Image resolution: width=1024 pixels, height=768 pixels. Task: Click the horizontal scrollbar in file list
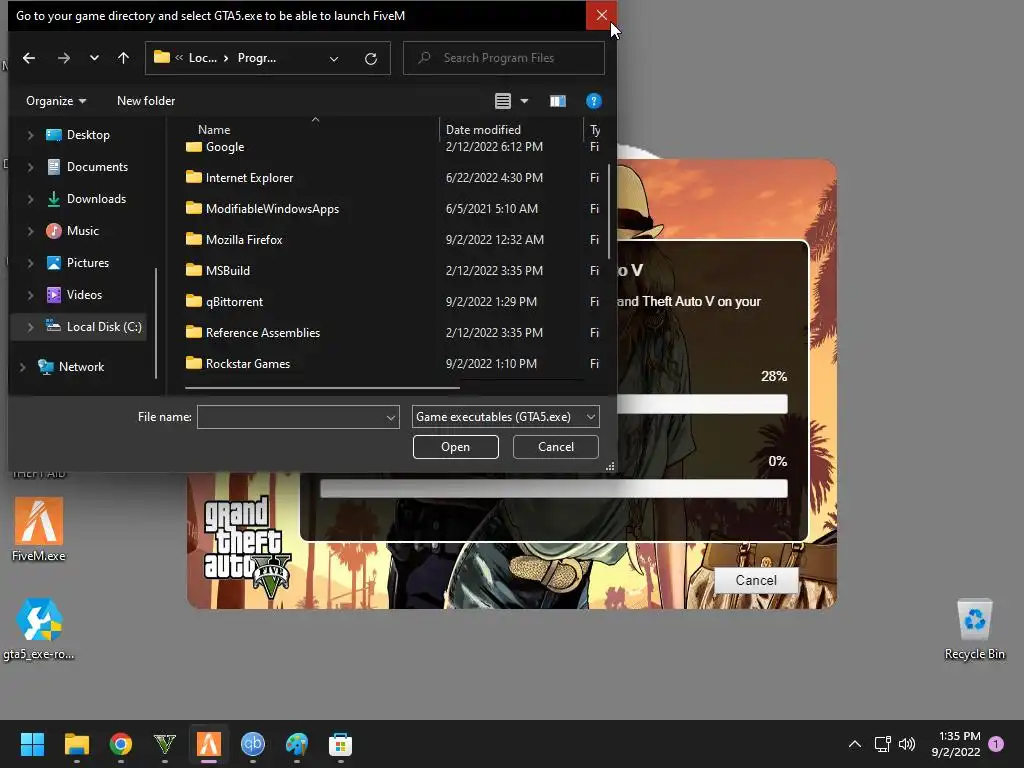click(x=322, y=387)
